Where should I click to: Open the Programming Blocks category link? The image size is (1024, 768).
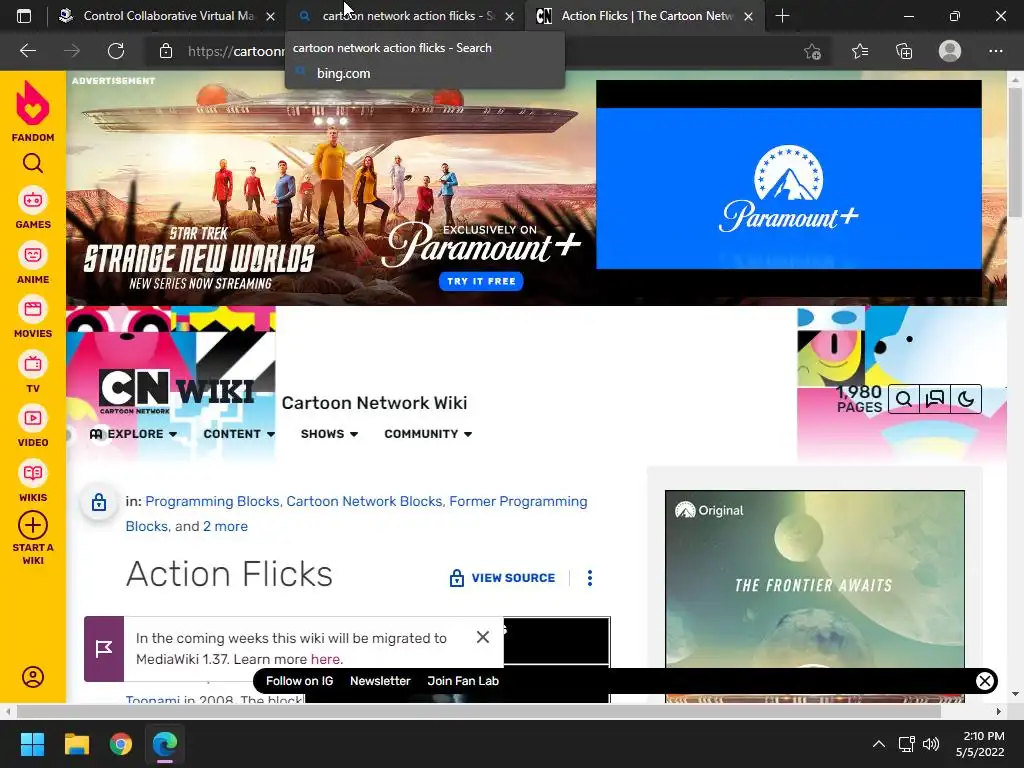click(x=212, y=502)
